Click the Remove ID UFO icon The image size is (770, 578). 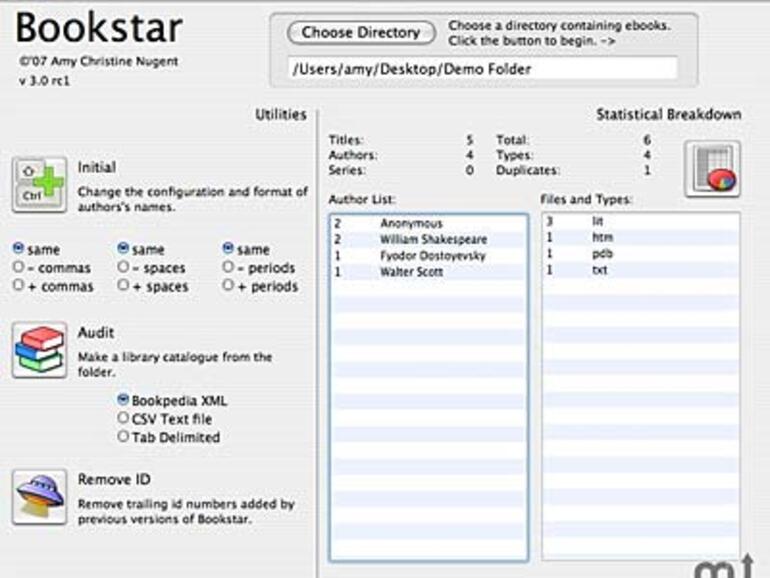(x=39, y=496)
